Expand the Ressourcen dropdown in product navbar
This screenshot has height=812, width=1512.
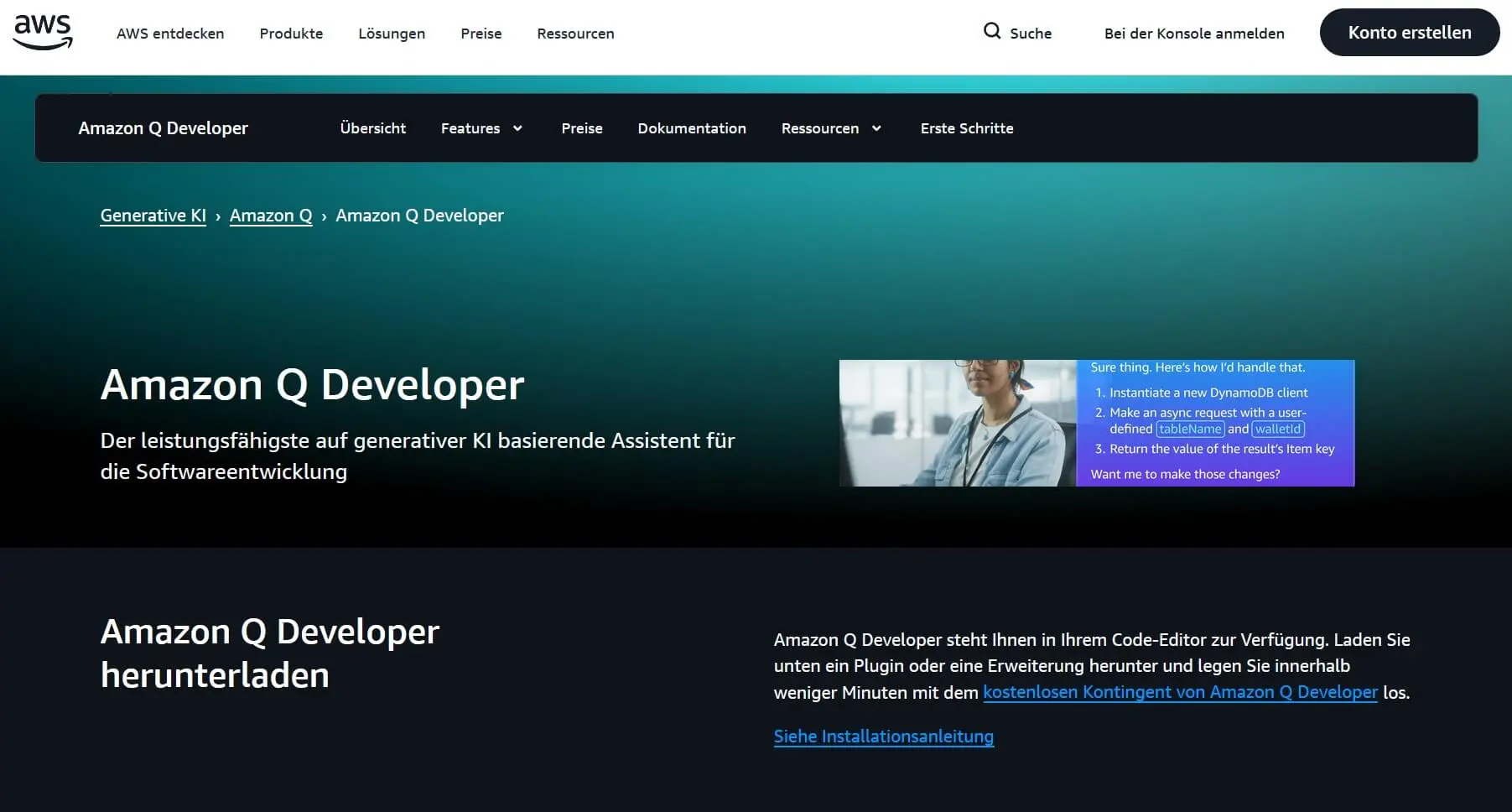(830, 128)
